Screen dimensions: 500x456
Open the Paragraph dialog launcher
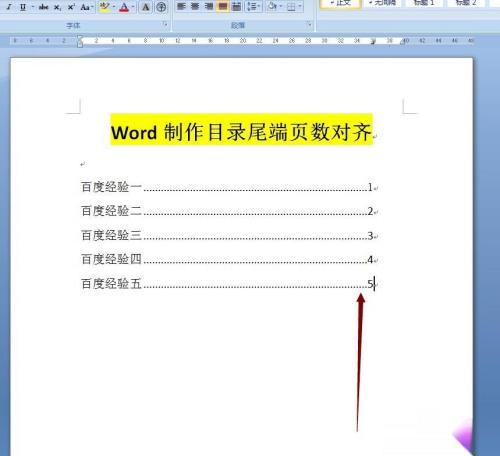coord(309,24)
